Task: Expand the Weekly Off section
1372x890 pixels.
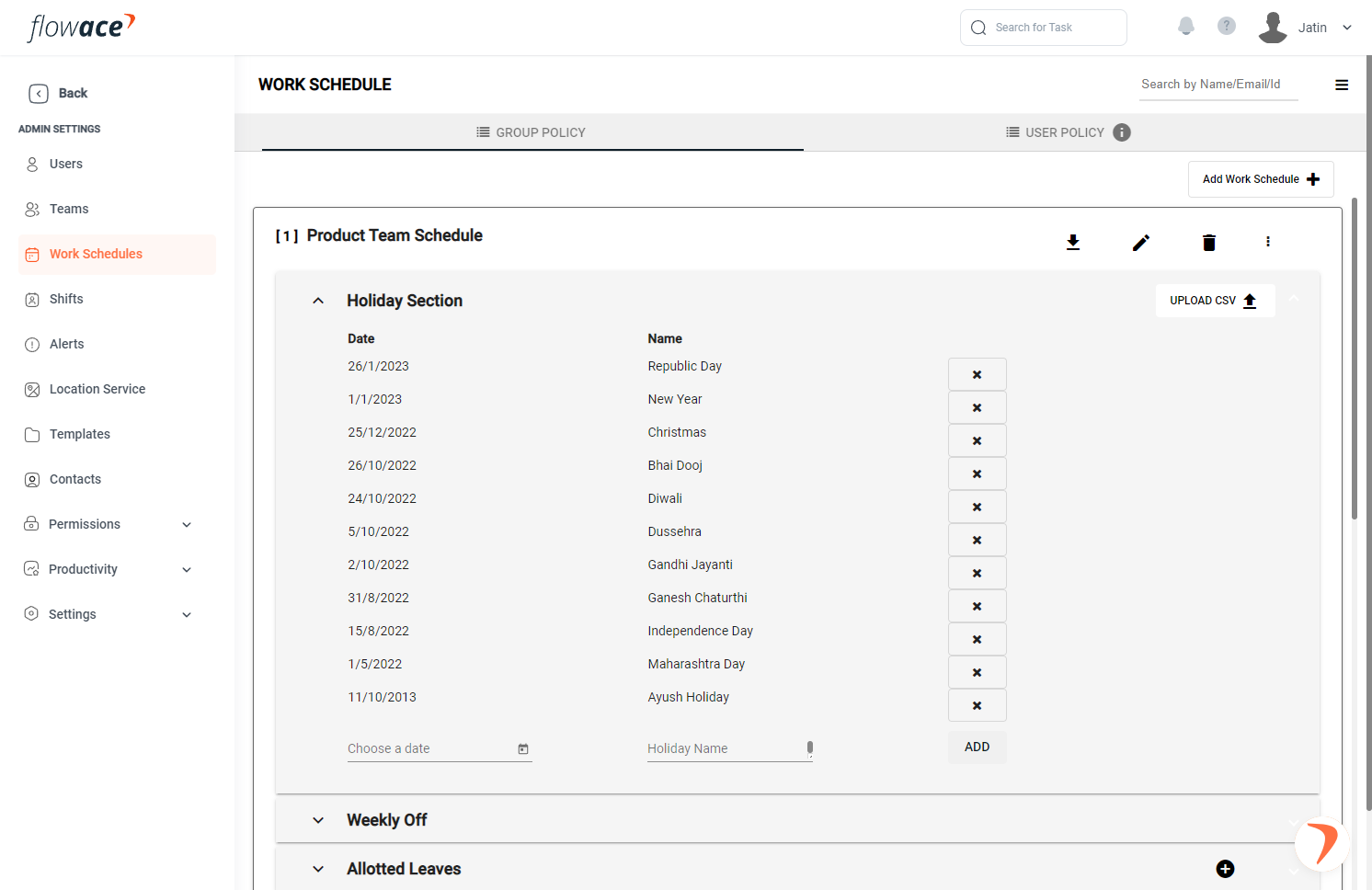Action: pyautogui.click(x=318, y=820)
